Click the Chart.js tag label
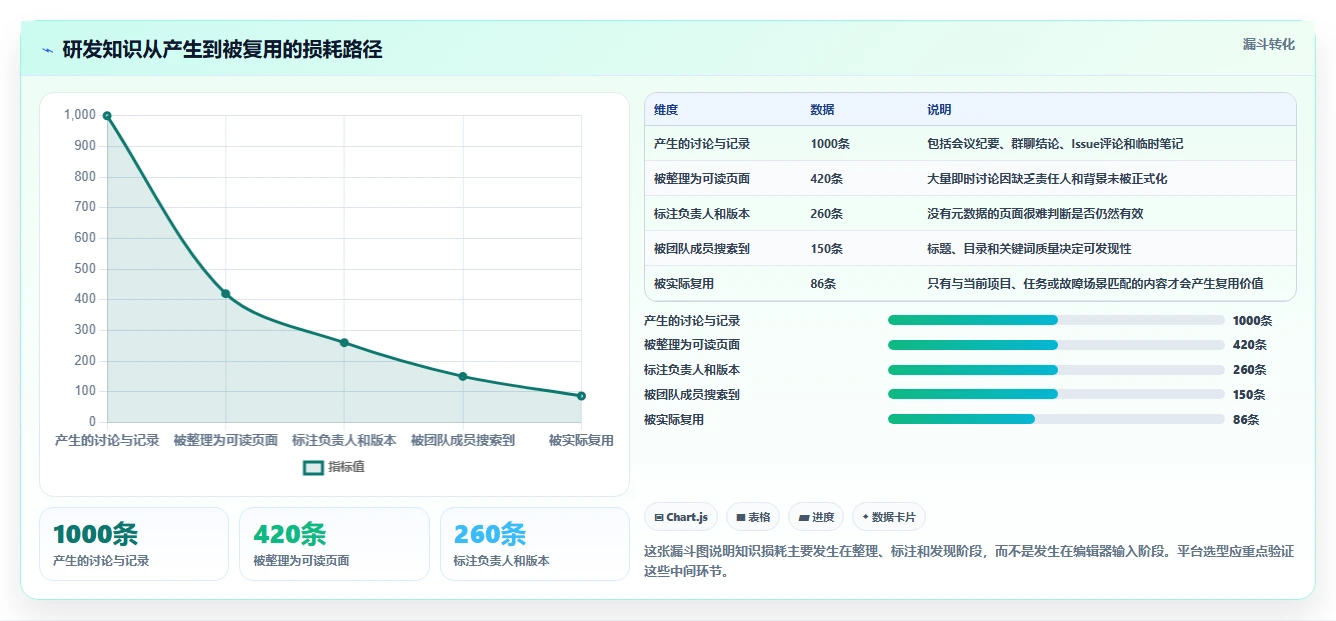Viewport: 1336px width, 621px height. click(687, 517)
